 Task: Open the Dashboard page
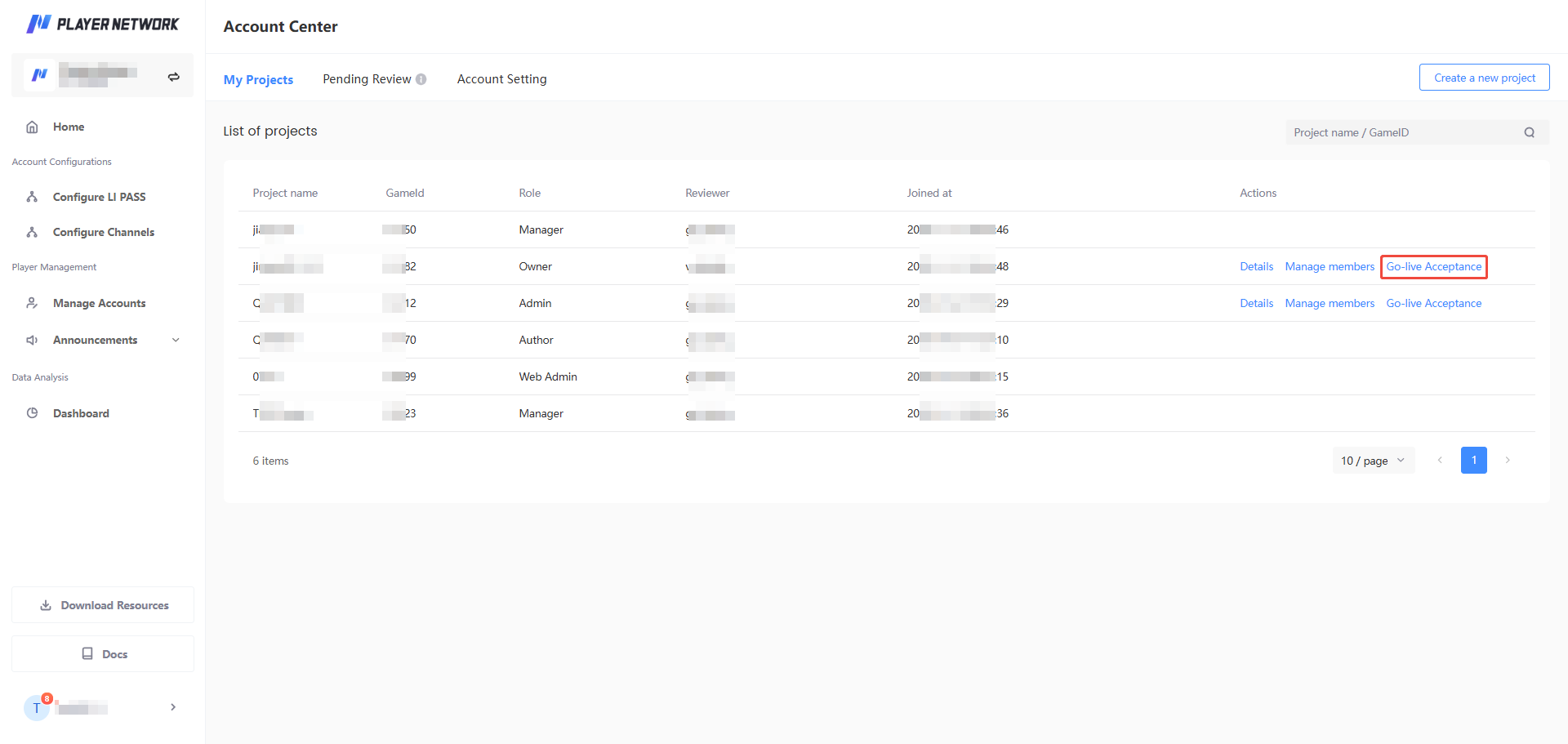pyautogui.click(x=81, y=413)
